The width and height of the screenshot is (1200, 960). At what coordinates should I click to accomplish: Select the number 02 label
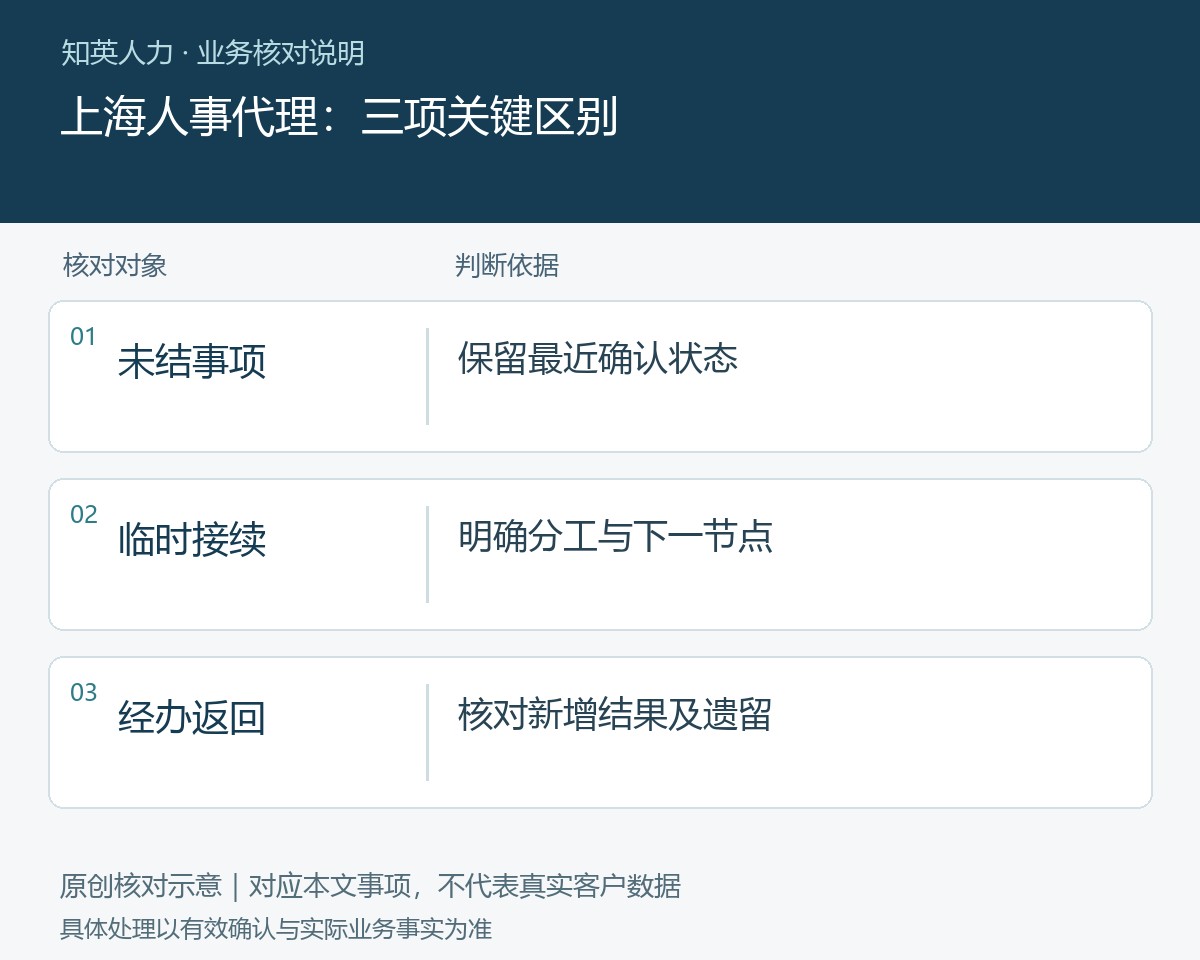coord(83,515)
